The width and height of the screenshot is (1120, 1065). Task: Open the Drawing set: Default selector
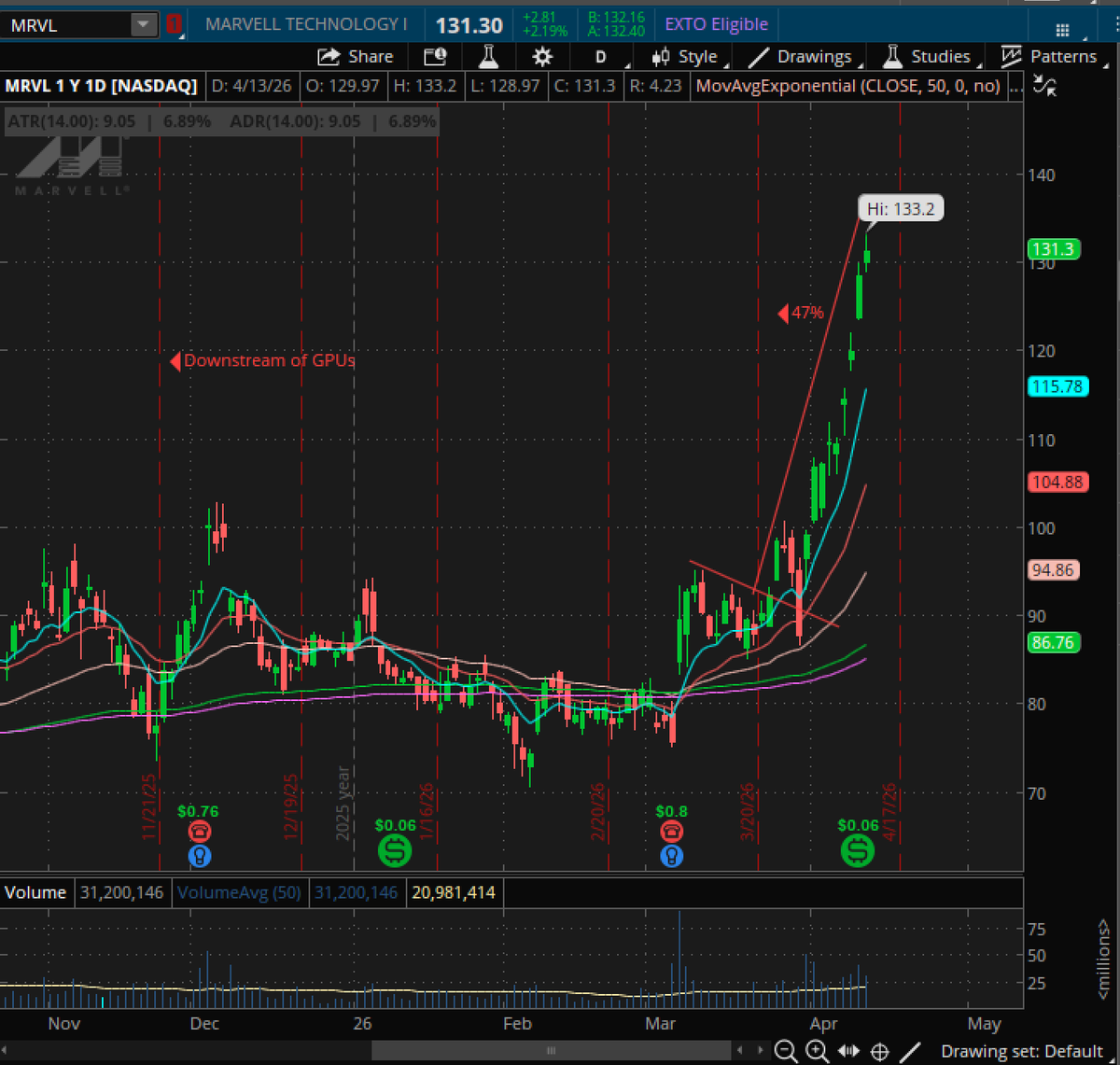click(x=1021, y=1051)
